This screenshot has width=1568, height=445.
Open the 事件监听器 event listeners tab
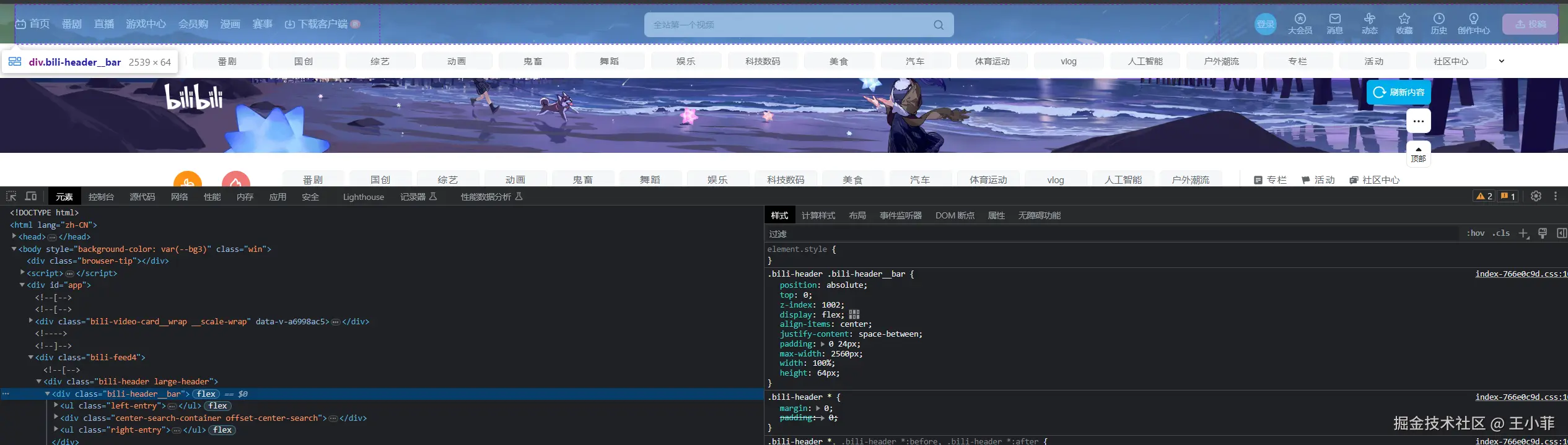click(x=901, y=215)
